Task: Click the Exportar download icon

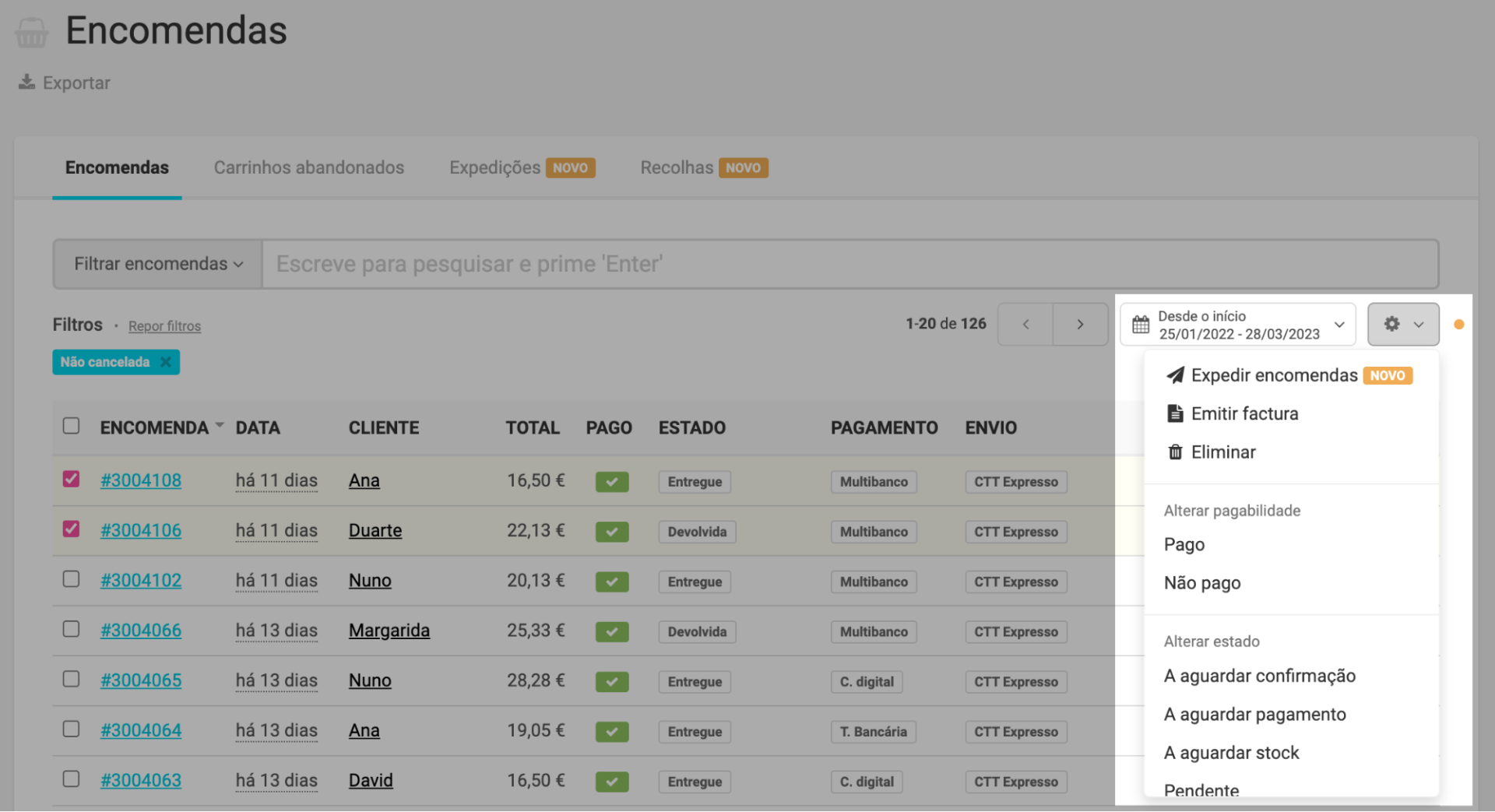Action: [x=27, y=82]
